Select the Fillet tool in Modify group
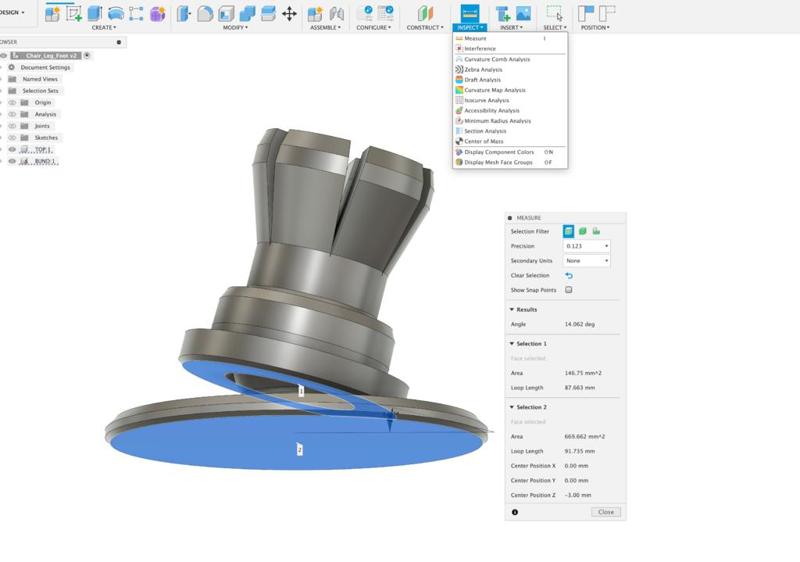The image size is (800, 562). (205, 14)
